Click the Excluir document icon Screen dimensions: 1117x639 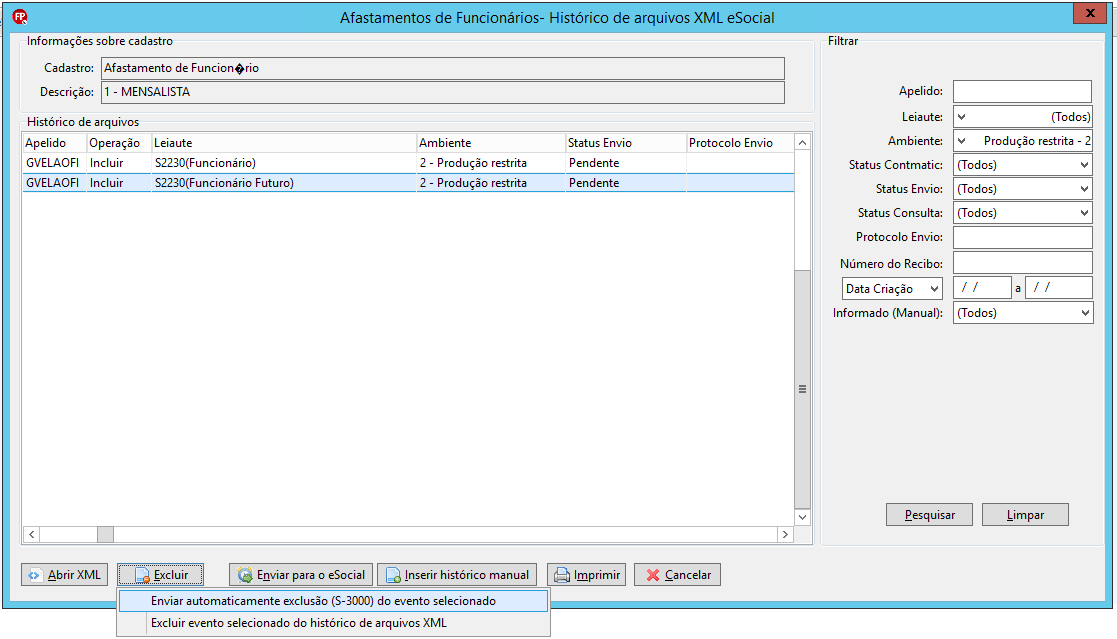click(x=142, y=575)
